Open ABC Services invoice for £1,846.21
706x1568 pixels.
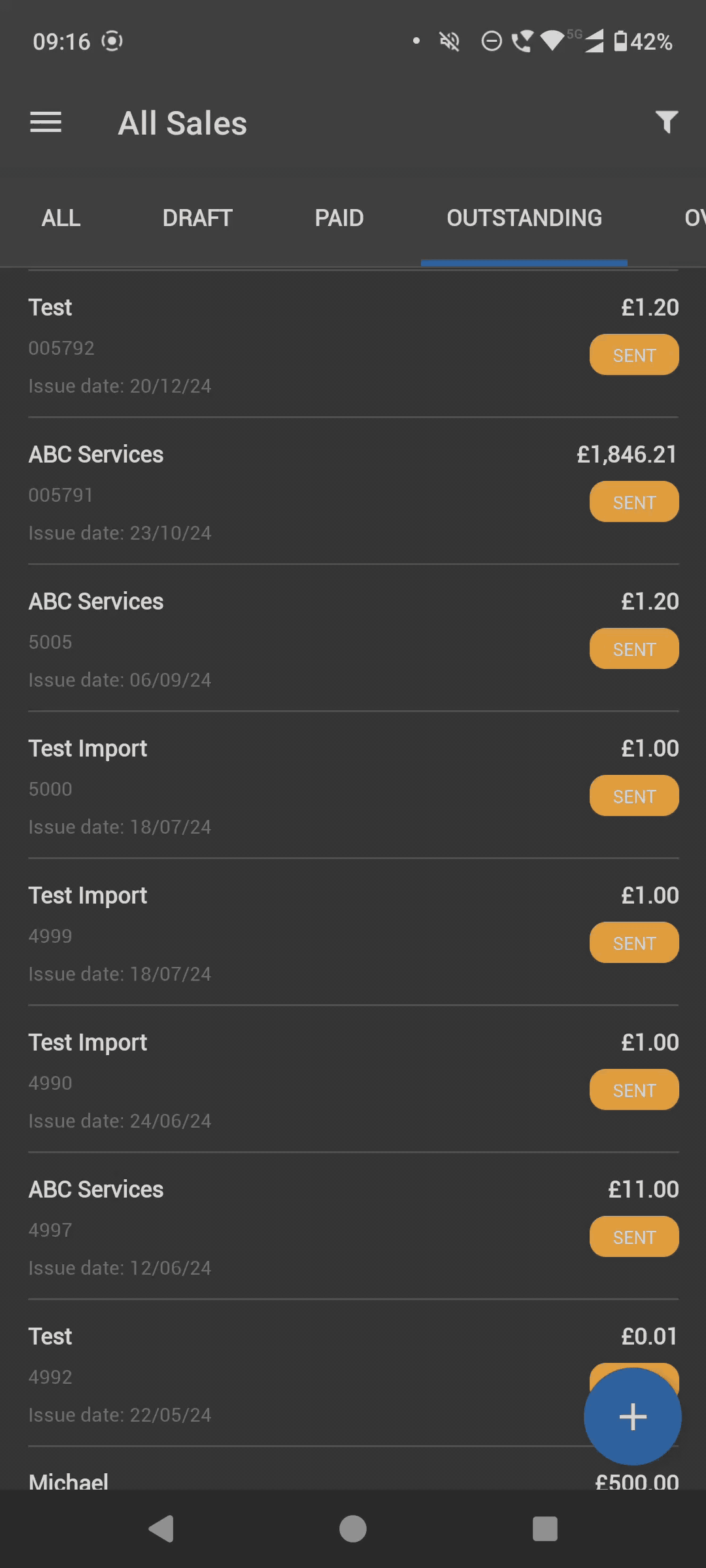click(x=353, y=491)
